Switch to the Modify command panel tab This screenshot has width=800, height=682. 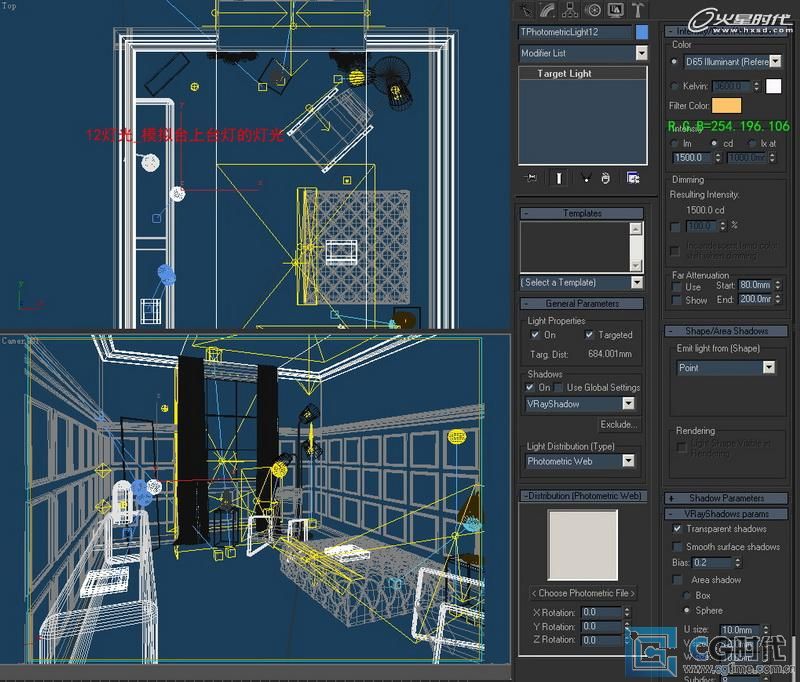tap(547, 10)
